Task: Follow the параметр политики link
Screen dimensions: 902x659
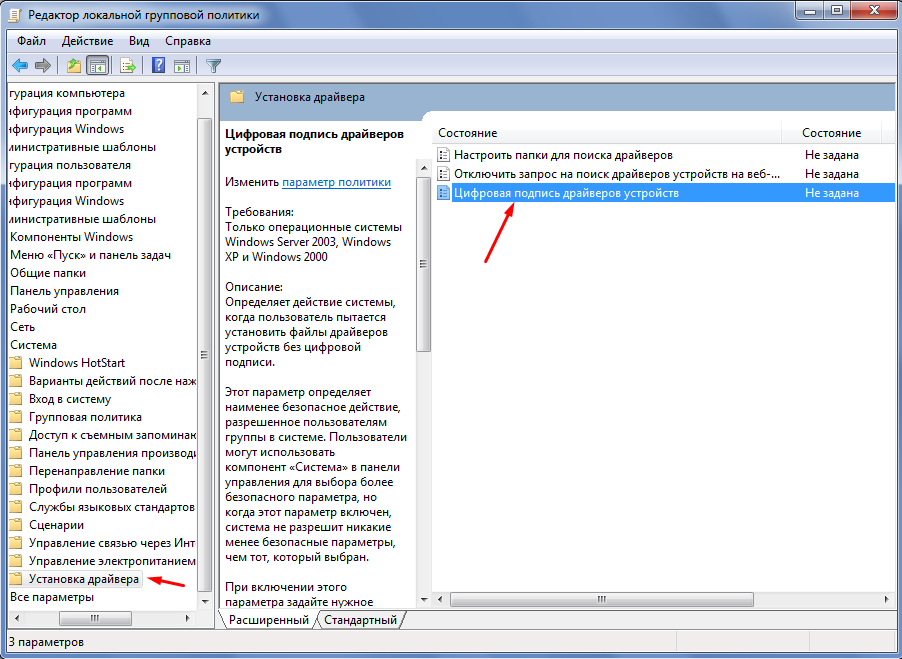Action: click(x=337, y=182)
